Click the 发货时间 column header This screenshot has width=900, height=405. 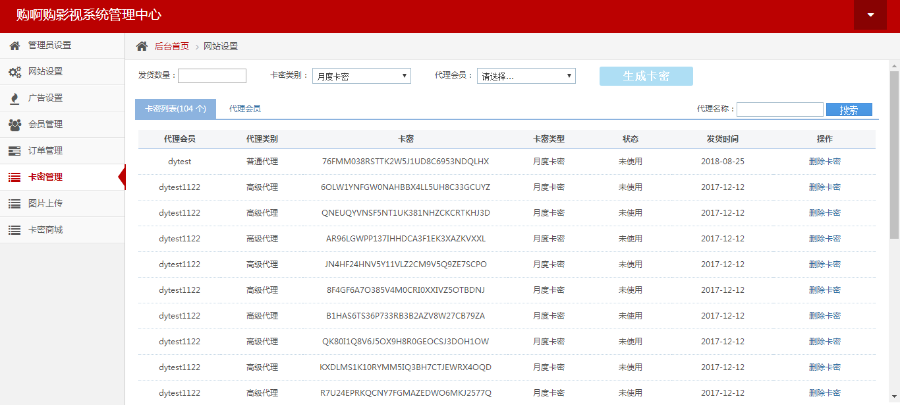coord(723,139)
